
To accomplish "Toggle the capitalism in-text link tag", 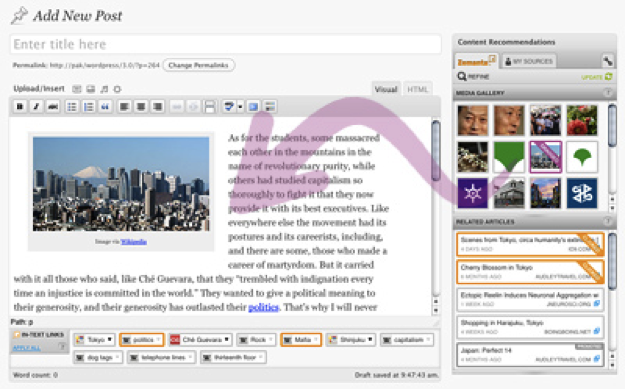I will [x=407, y=340].
